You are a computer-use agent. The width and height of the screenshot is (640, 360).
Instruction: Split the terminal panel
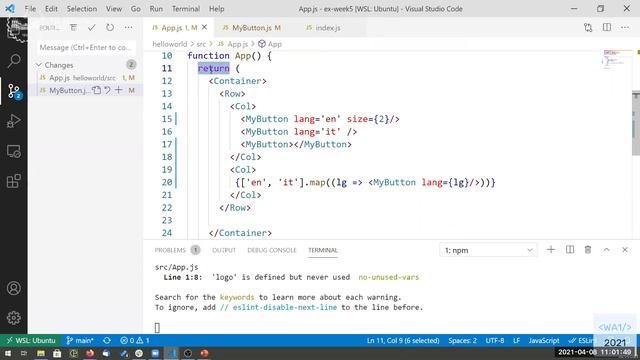coord(570,250)
